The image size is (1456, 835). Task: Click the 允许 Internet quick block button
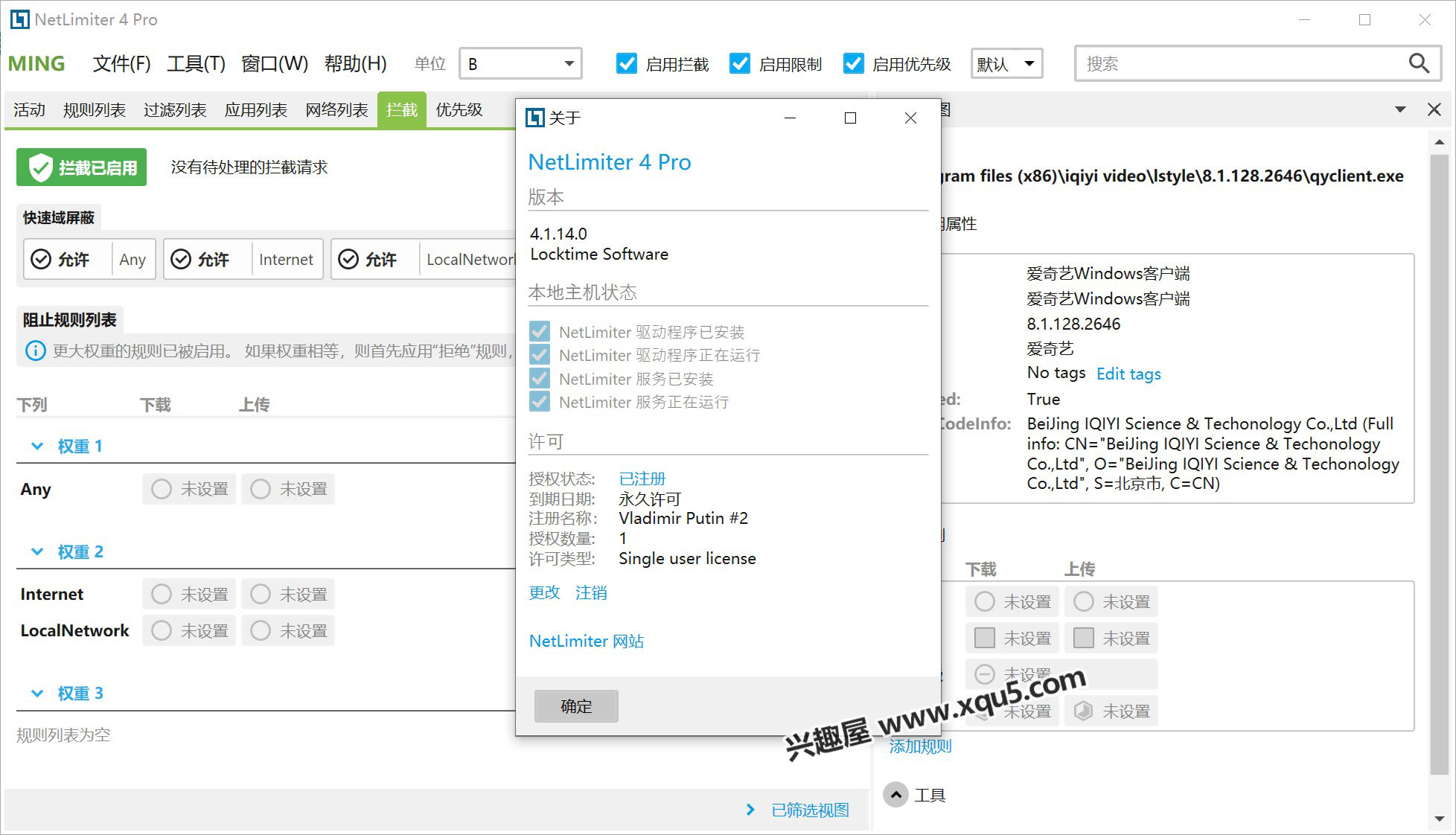point(243,259)
